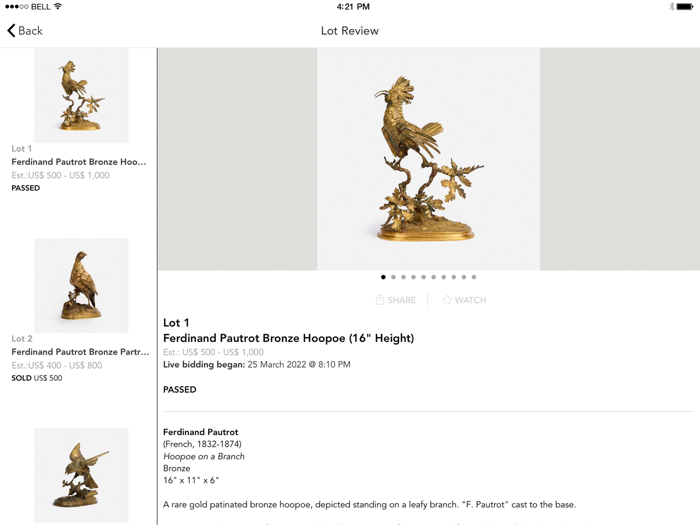Tap the main hoopoe bronze image
Viewport: 700px width, 525px height.
(429, 159)
